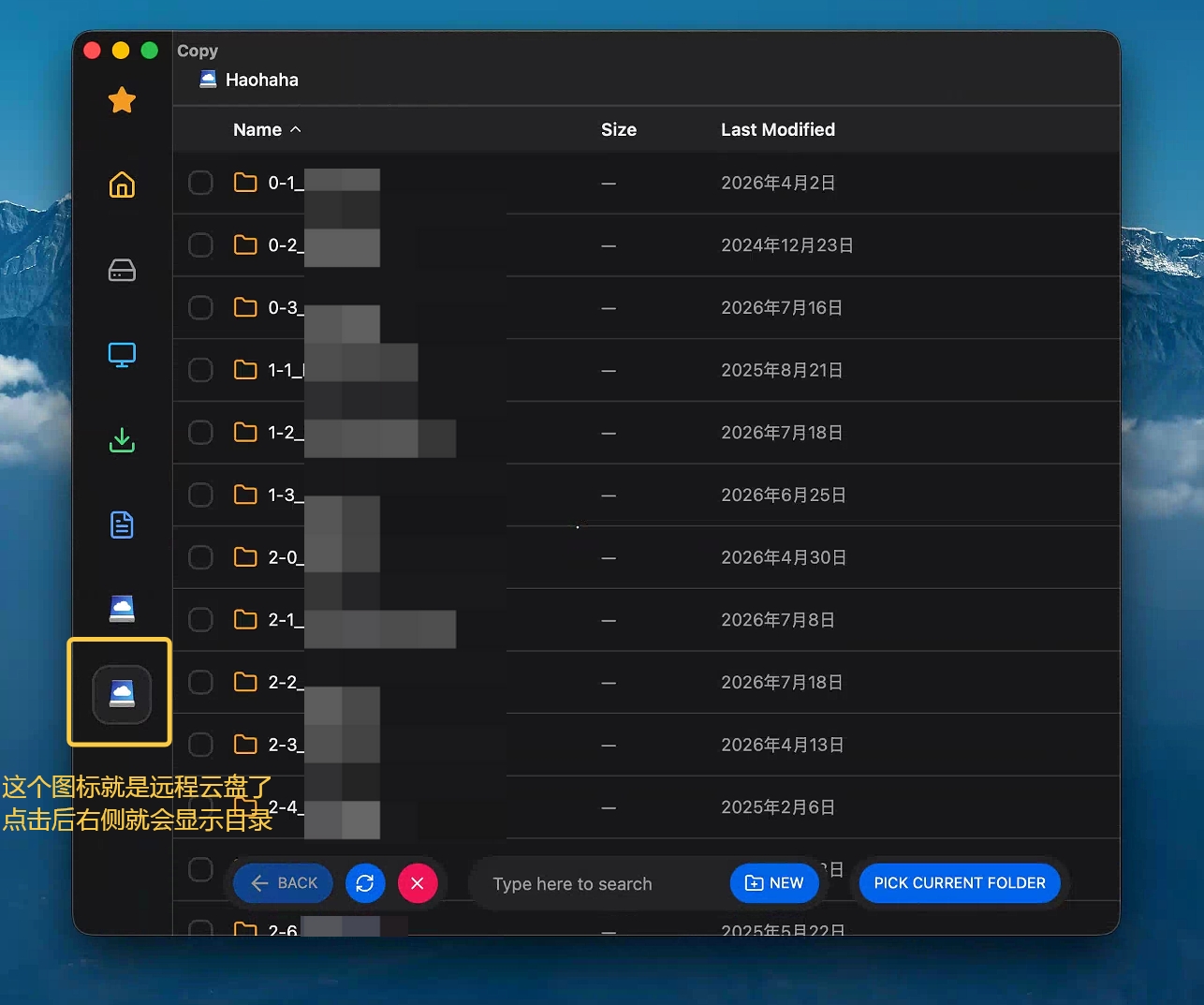The image size is (1204, 1005).
Task: Click the Haohaha path label
Action: point(262,80)
